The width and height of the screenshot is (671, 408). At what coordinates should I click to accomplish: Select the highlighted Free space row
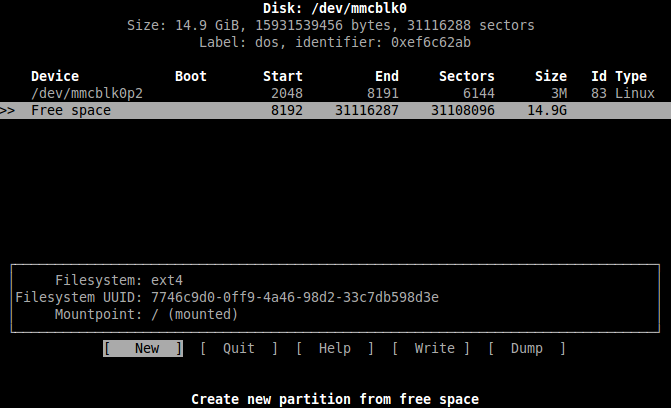336,110
